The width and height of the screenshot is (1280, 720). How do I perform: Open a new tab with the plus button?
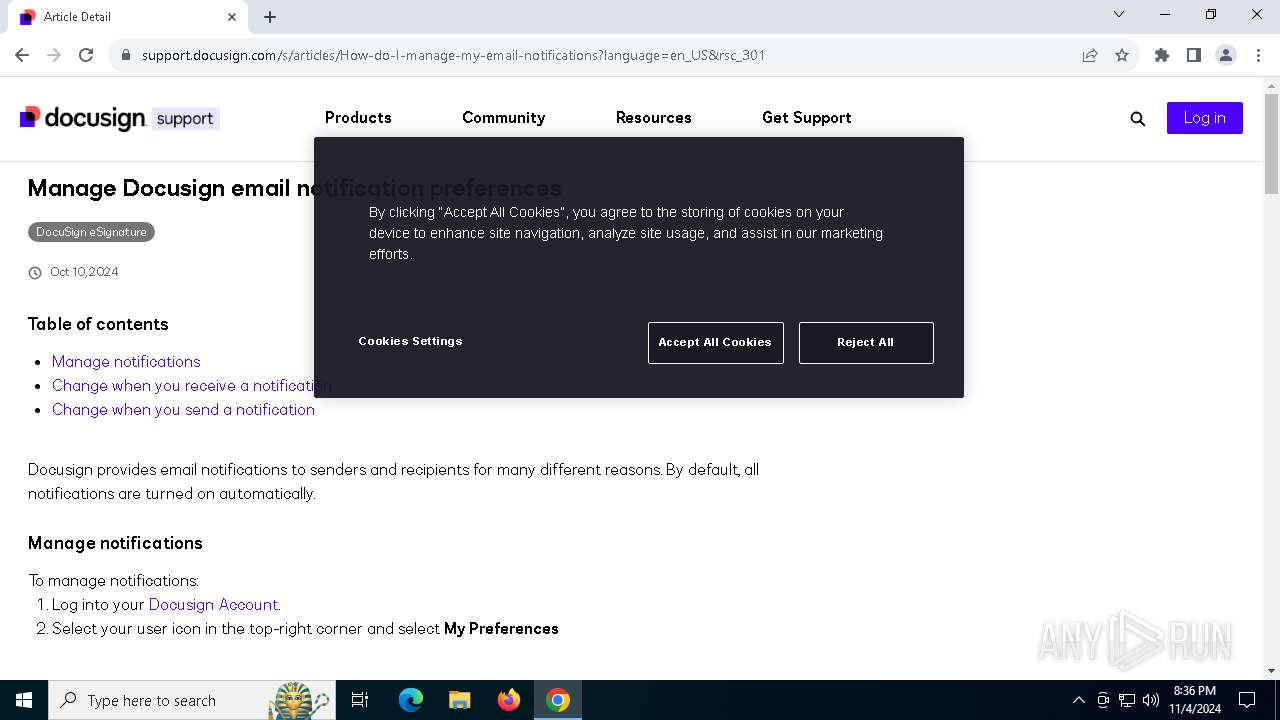[270, 17]
